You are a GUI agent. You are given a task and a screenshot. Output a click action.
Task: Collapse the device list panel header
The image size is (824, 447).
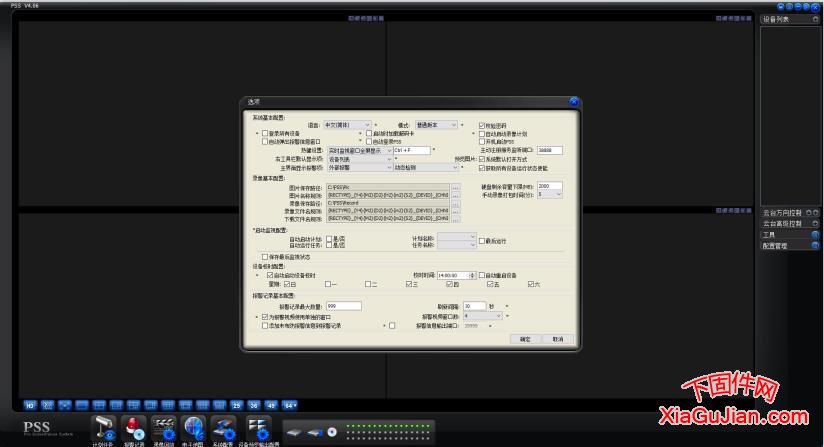tap(815, 19)
